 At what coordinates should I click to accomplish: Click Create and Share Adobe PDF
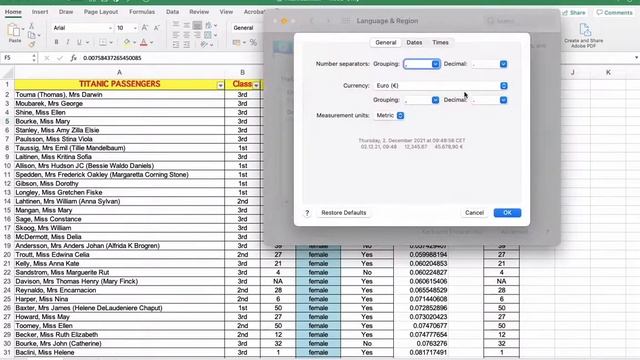coord(584,36)
